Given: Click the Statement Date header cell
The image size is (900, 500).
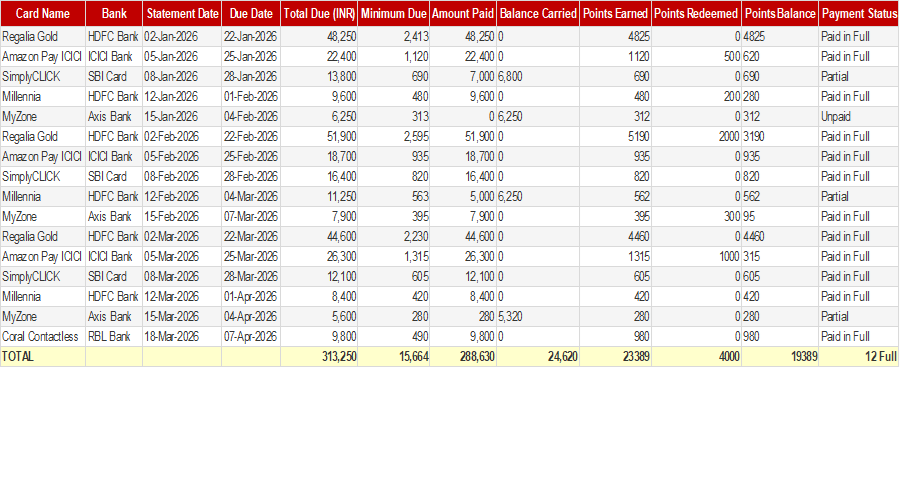Looking at the screenshot, I should (182, 14).
